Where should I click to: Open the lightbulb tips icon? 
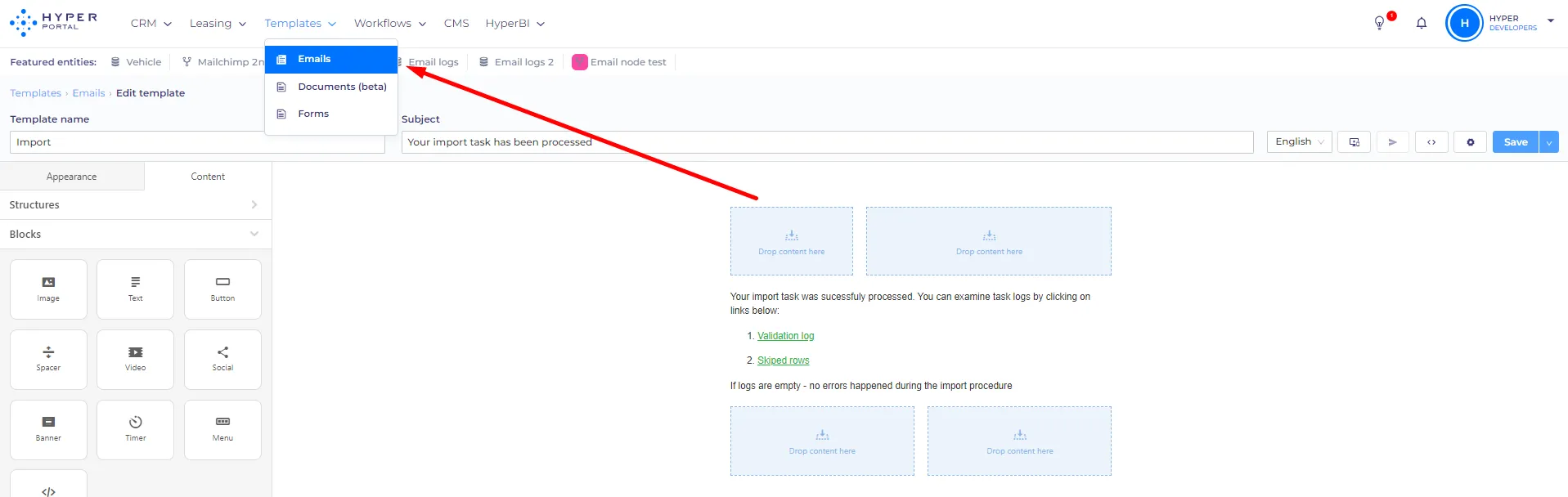(1380, 23)
